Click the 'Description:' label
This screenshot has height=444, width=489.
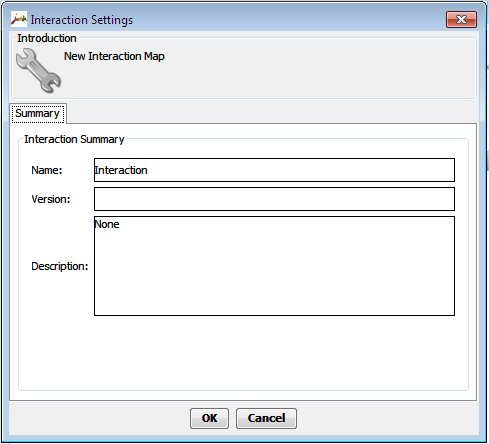(x=60, y=266)
